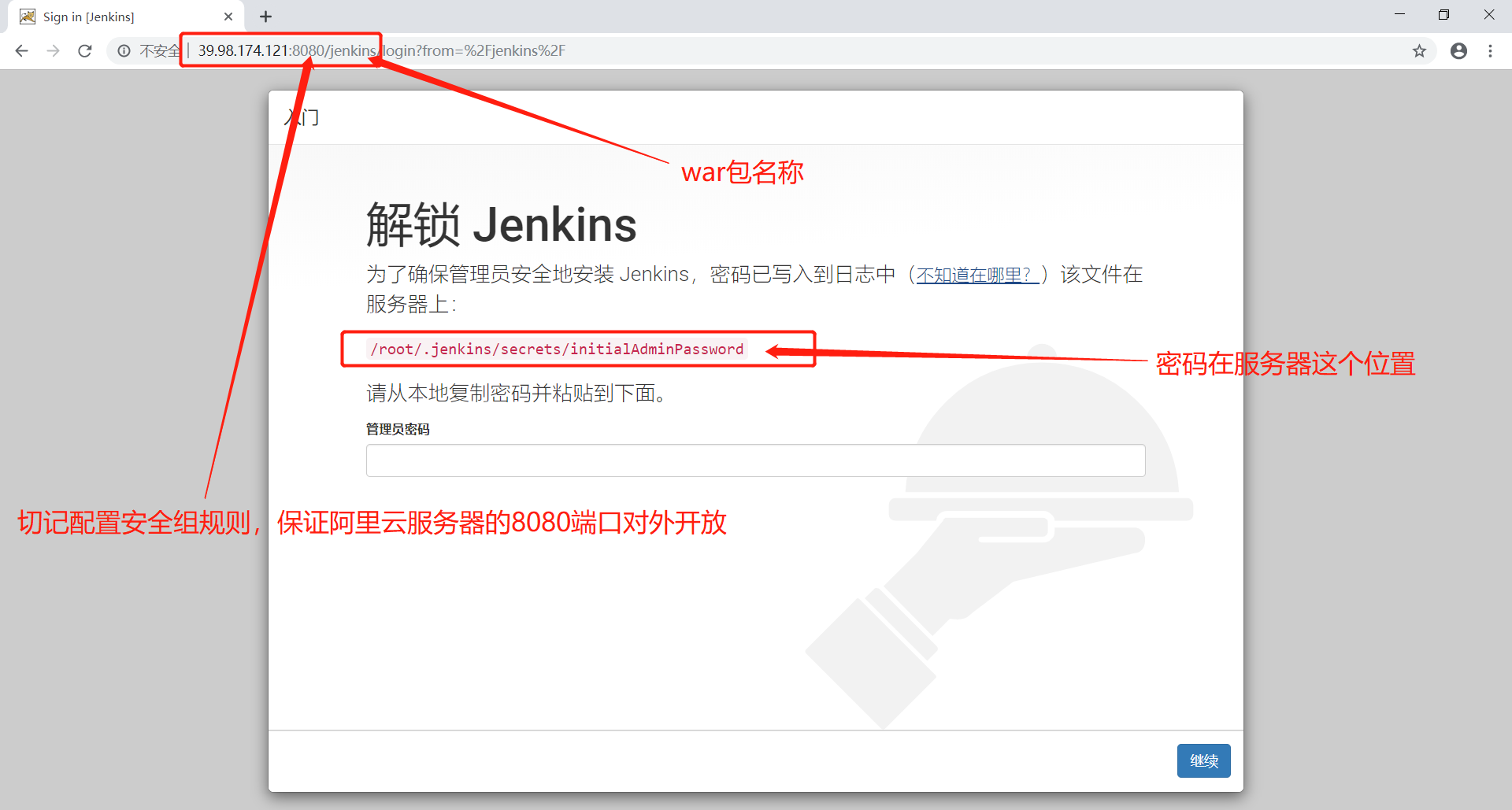Open the browser profile avatar
1512x810 pixels.
[x=1458, y=51]
